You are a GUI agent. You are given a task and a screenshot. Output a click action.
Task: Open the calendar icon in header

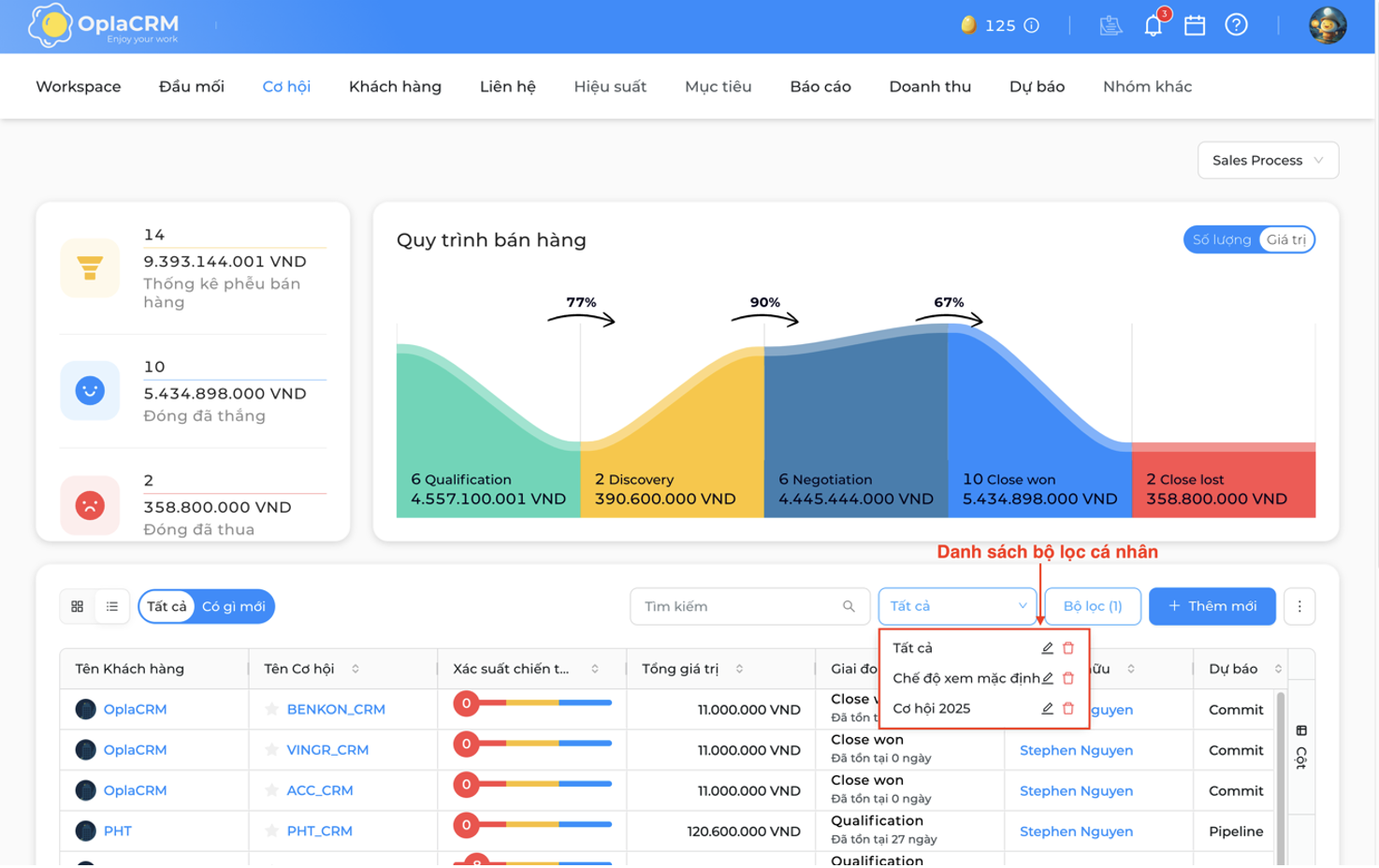(1195, 25)
